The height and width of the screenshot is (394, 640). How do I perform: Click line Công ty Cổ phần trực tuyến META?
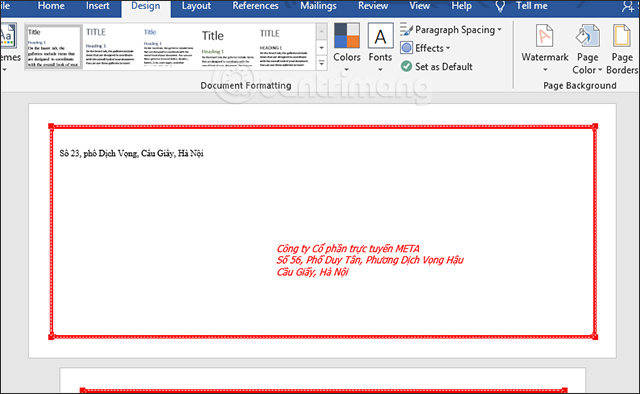348,248
